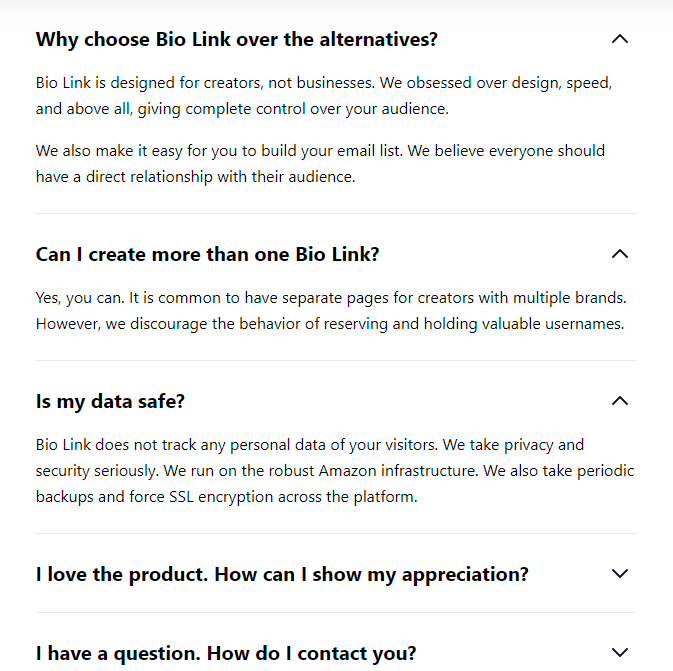The image size is (673, 671).
Task: Collapse the 'Why choose Bio Link' chevron
Action: pyautogui.click(x=620, y=40)
